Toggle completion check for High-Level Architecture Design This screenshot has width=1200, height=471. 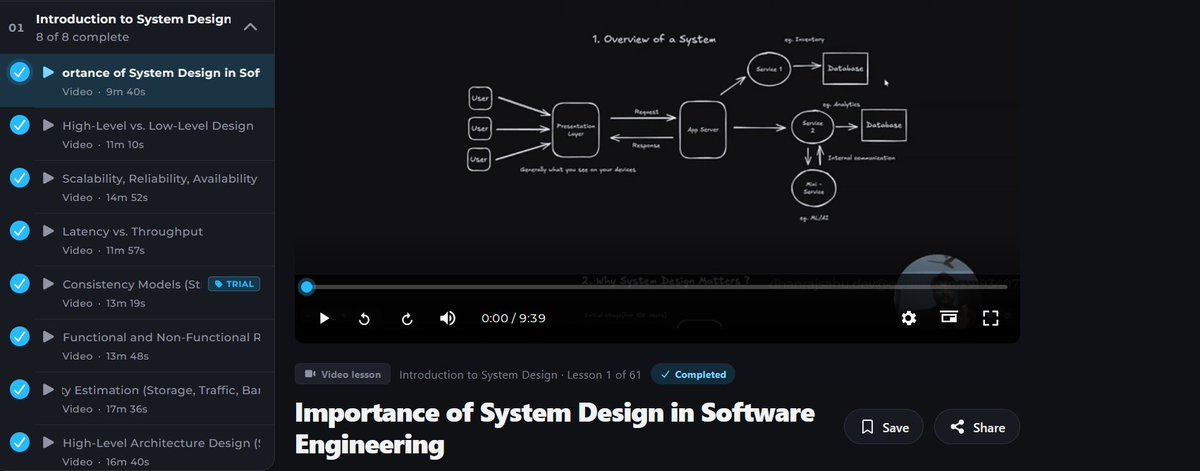19,443
